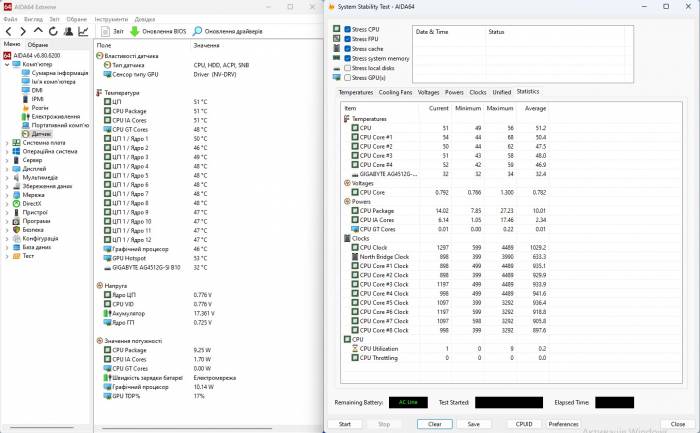Viewport: 700px width, 433px height.
Task: Click the user silhouette icon in AIDA64 toolbar
Action: [x=68, y=31]
